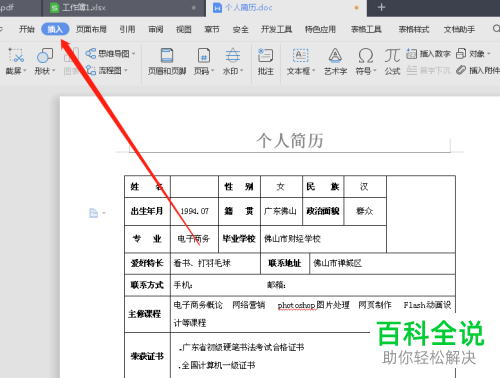Open the 视图 ribbon tab
Viewport: 500px width, 378px height.
coord(184,29)
